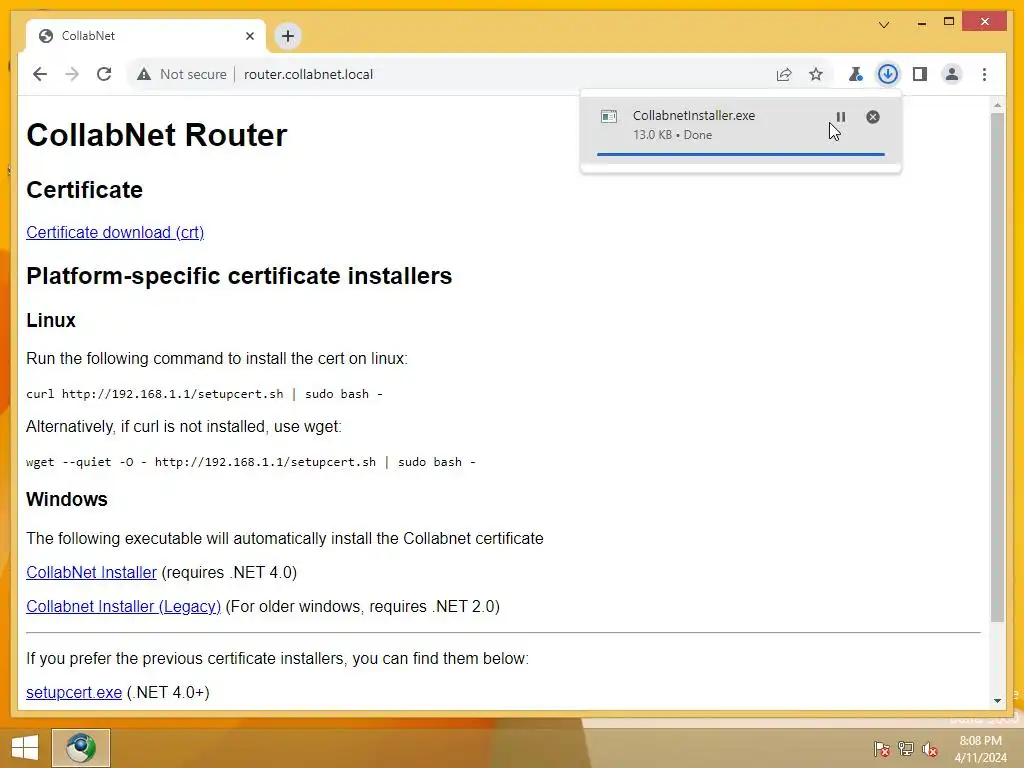Viewport: 1024px width, 768px height.
Task: Open Chrome Labs flask icon
Action: [856, 74]
